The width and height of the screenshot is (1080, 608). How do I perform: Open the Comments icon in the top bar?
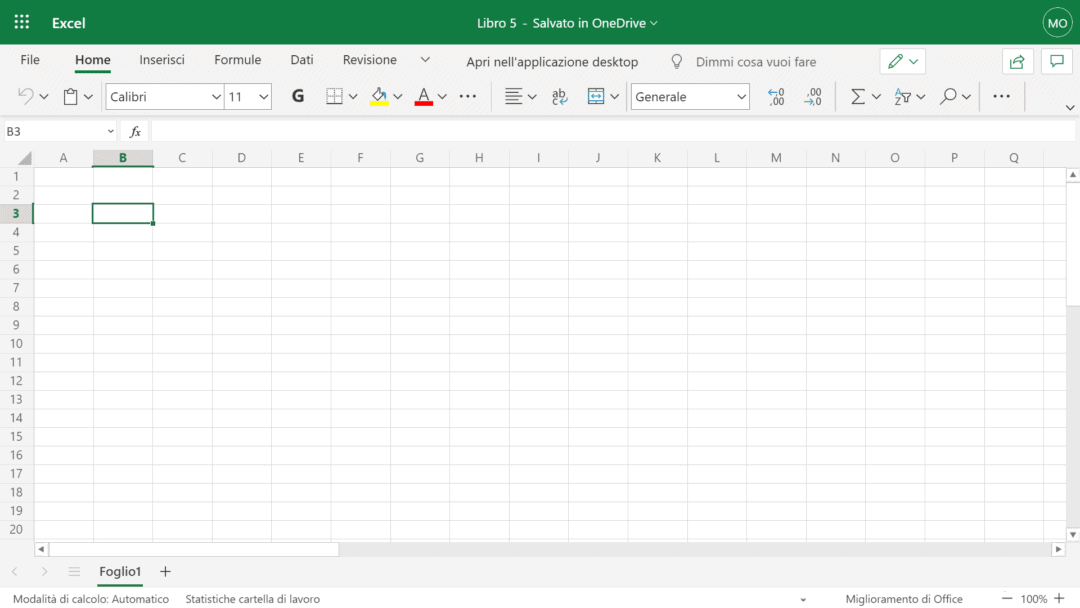click(1056, 61)
